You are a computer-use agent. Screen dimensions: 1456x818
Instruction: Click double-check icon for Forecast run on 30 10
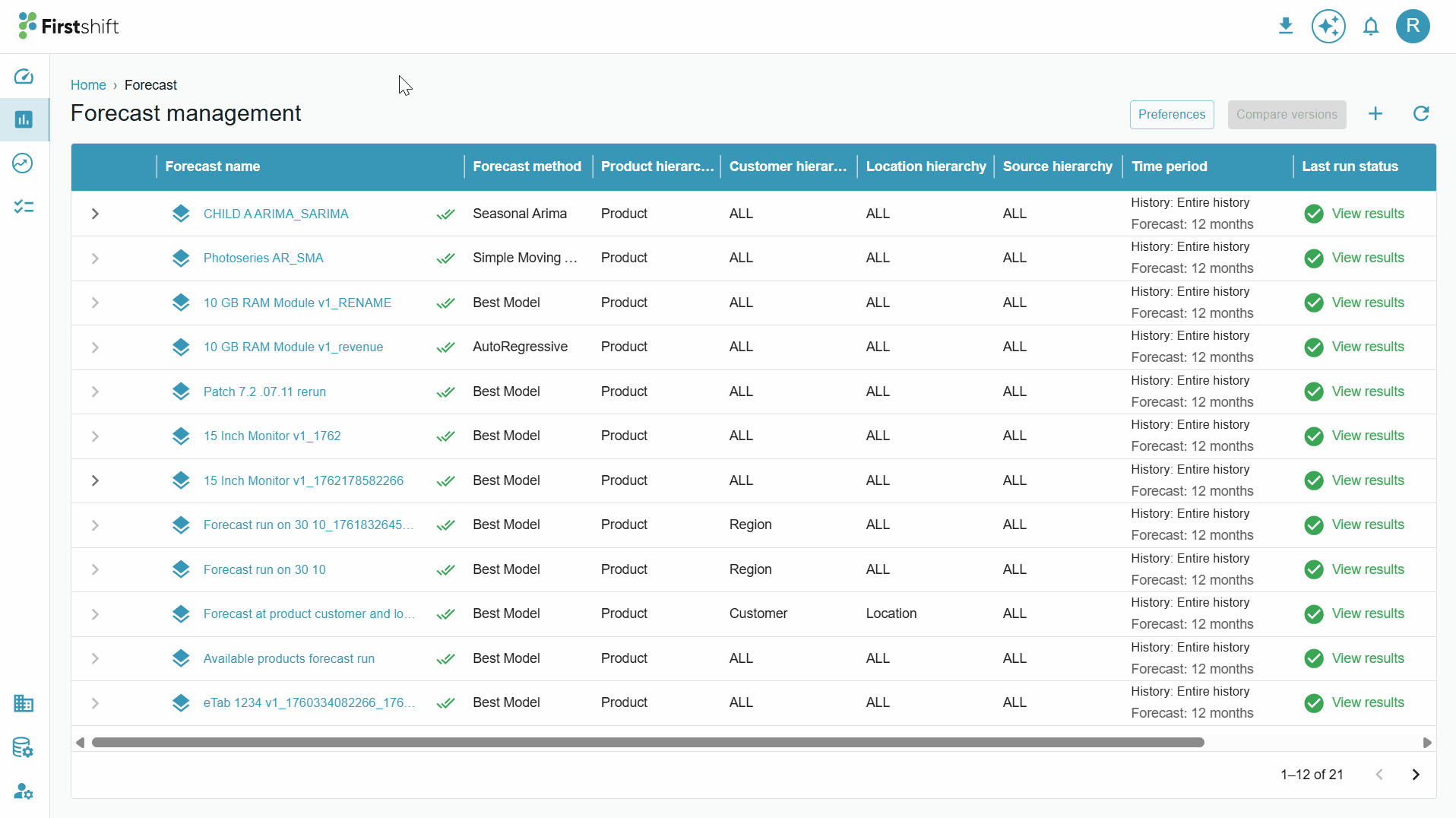pyautogui.click(x=446, y=569)
